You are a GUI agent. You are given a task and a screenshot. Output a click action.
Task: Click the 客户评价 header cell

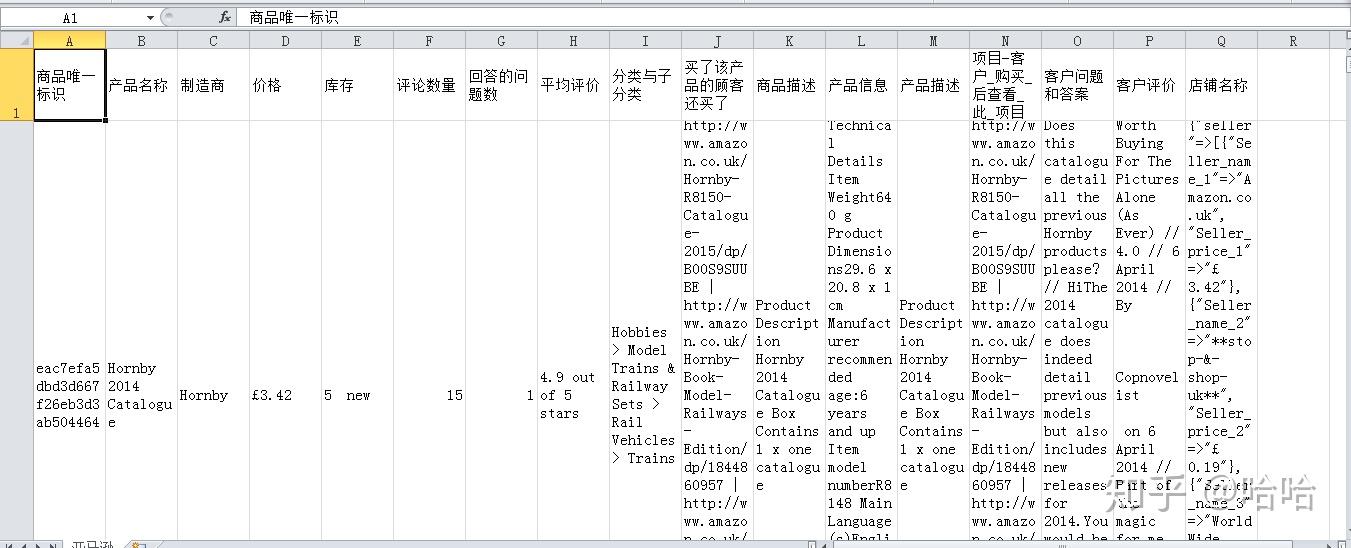(1149, 85)
